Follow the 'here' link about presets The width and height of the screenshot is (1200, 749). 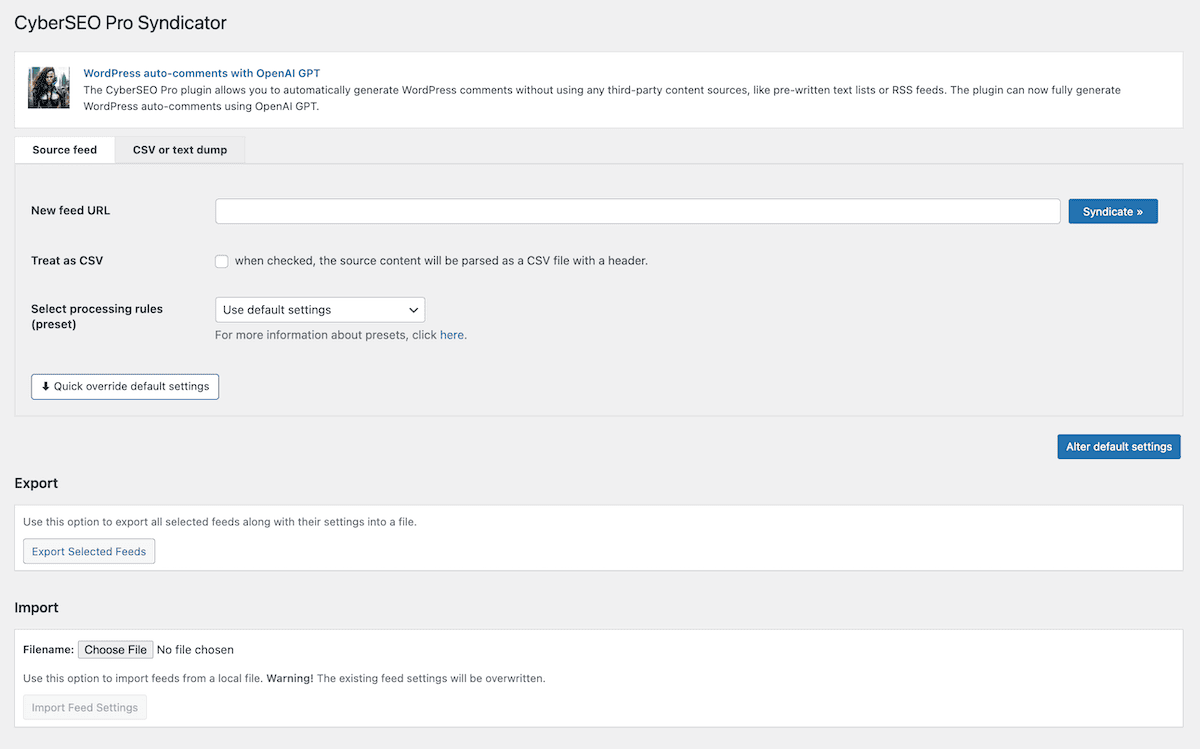point(452,335)
